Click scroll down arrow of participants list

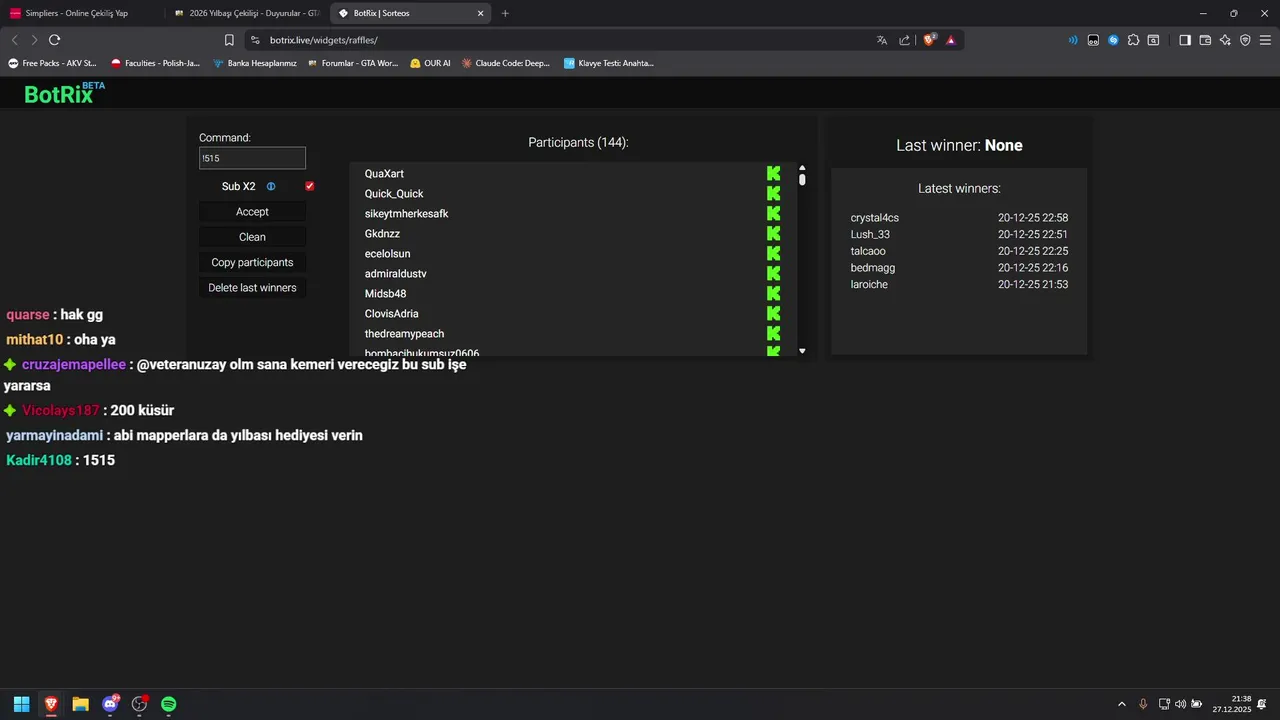coord(802,351)
